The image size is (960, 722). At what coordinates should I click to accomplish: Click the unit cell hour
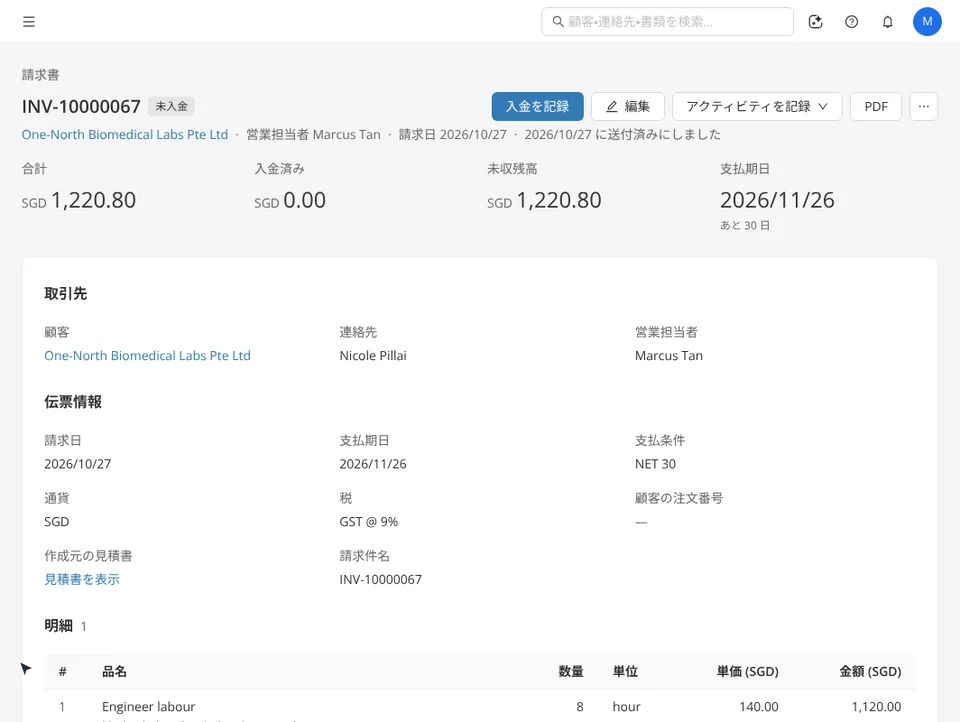(x=626, y=707)
